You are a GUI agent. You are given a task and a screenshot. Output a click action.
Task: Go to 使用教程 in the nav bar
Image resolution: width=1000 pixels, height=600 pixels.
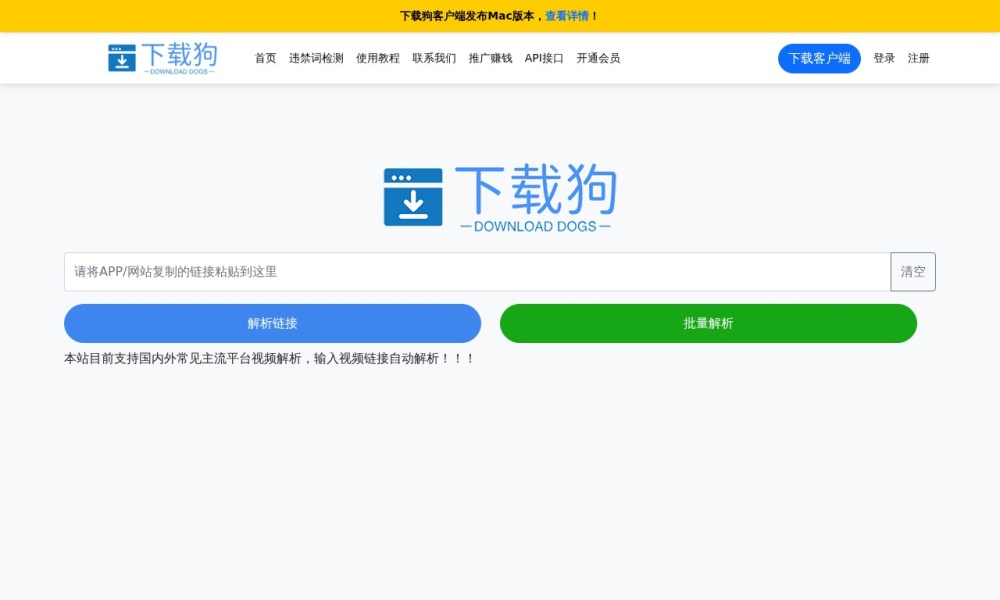(378, 58)
